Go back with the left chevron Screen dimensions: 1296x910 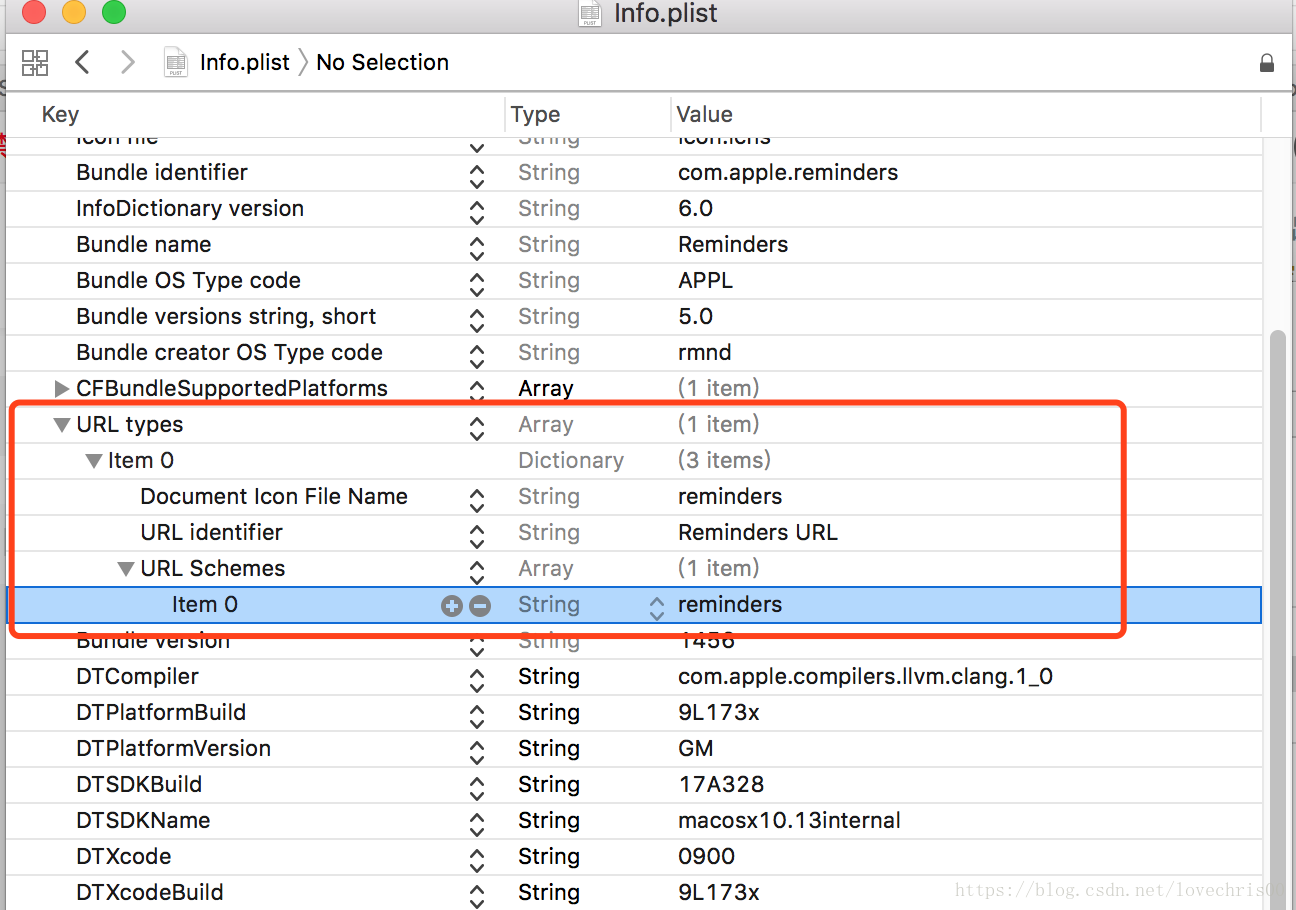click(x=83, y=62)
